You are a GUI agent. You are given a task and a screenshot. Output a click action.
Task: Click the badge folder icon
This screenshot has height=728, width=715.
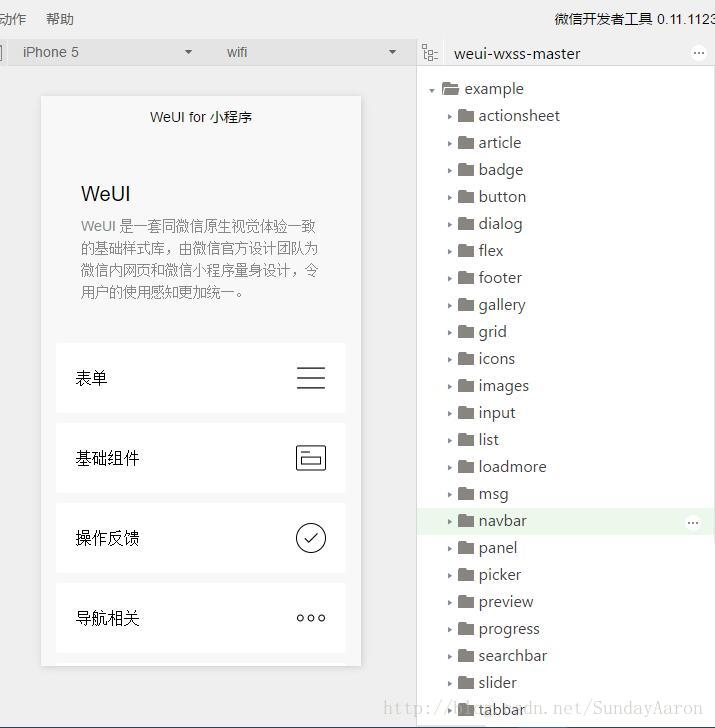(466, 169)
